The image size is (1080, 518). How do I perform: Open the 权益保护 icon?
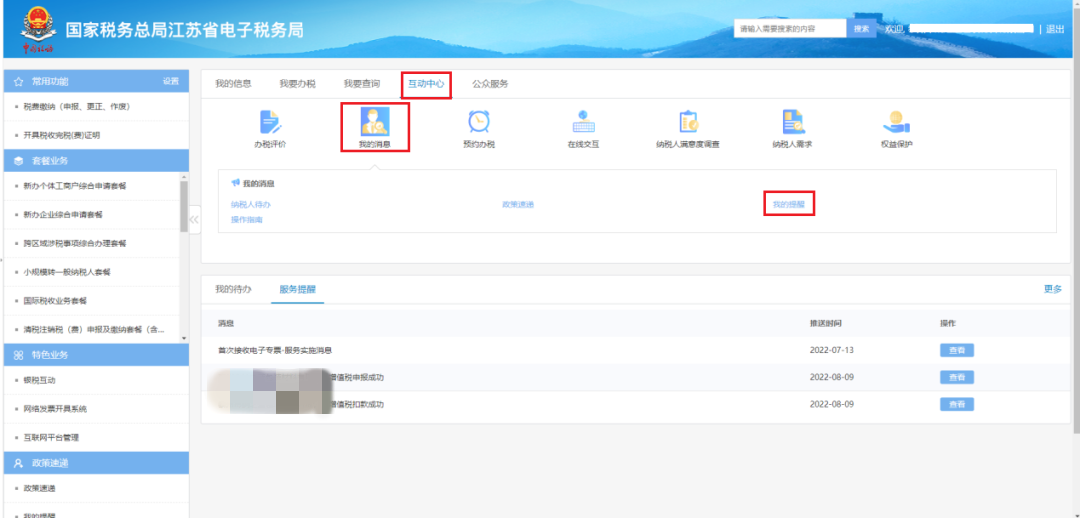click(x=896, y=122)
